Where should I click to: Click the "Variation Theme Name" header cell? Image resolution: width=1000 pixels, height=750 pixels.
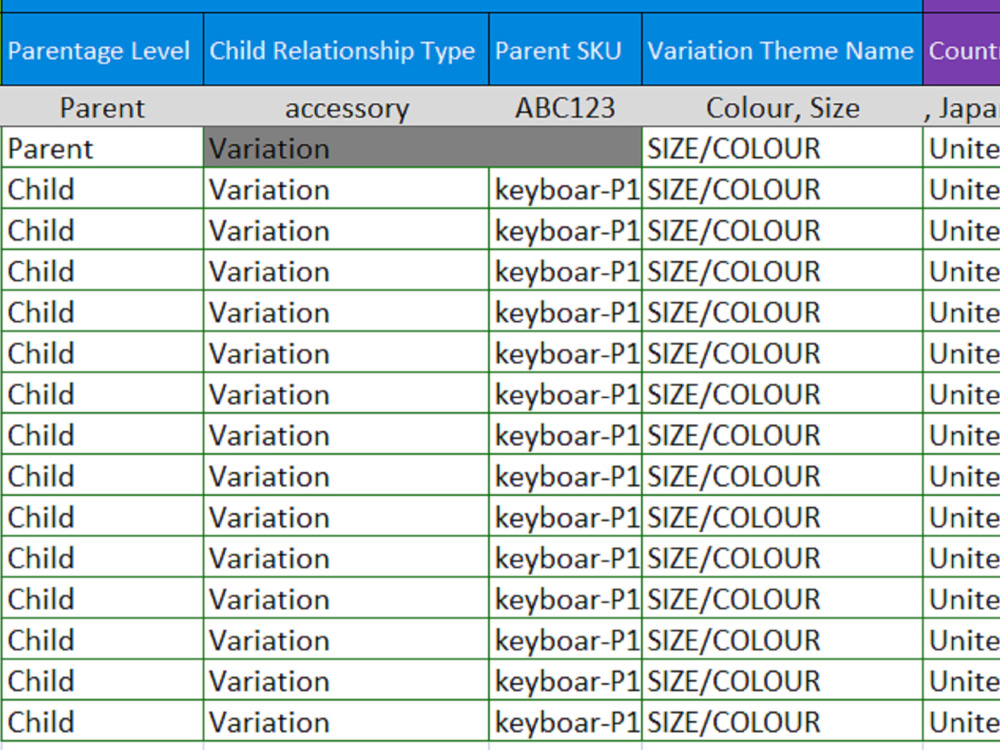782,50
